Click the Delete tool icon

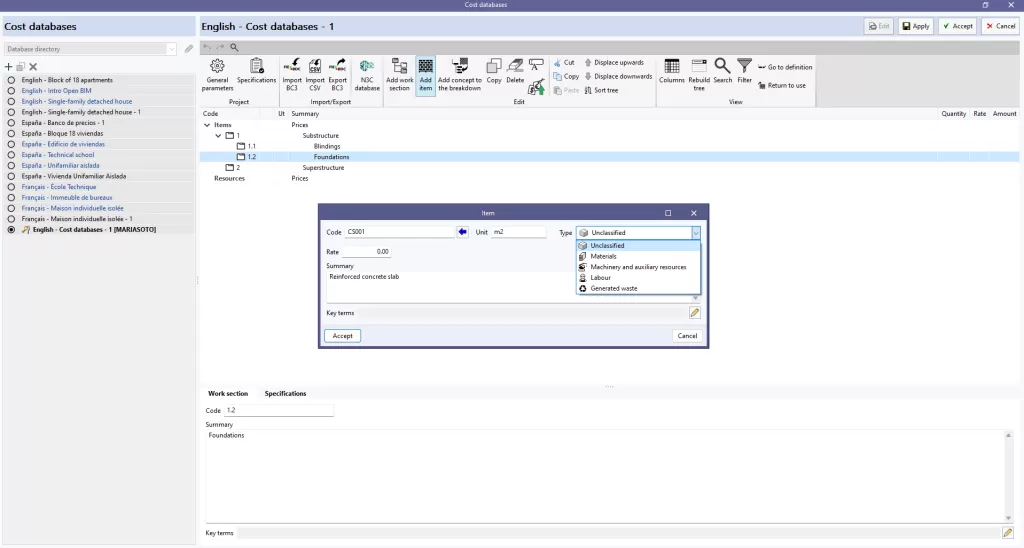point(515,71)
